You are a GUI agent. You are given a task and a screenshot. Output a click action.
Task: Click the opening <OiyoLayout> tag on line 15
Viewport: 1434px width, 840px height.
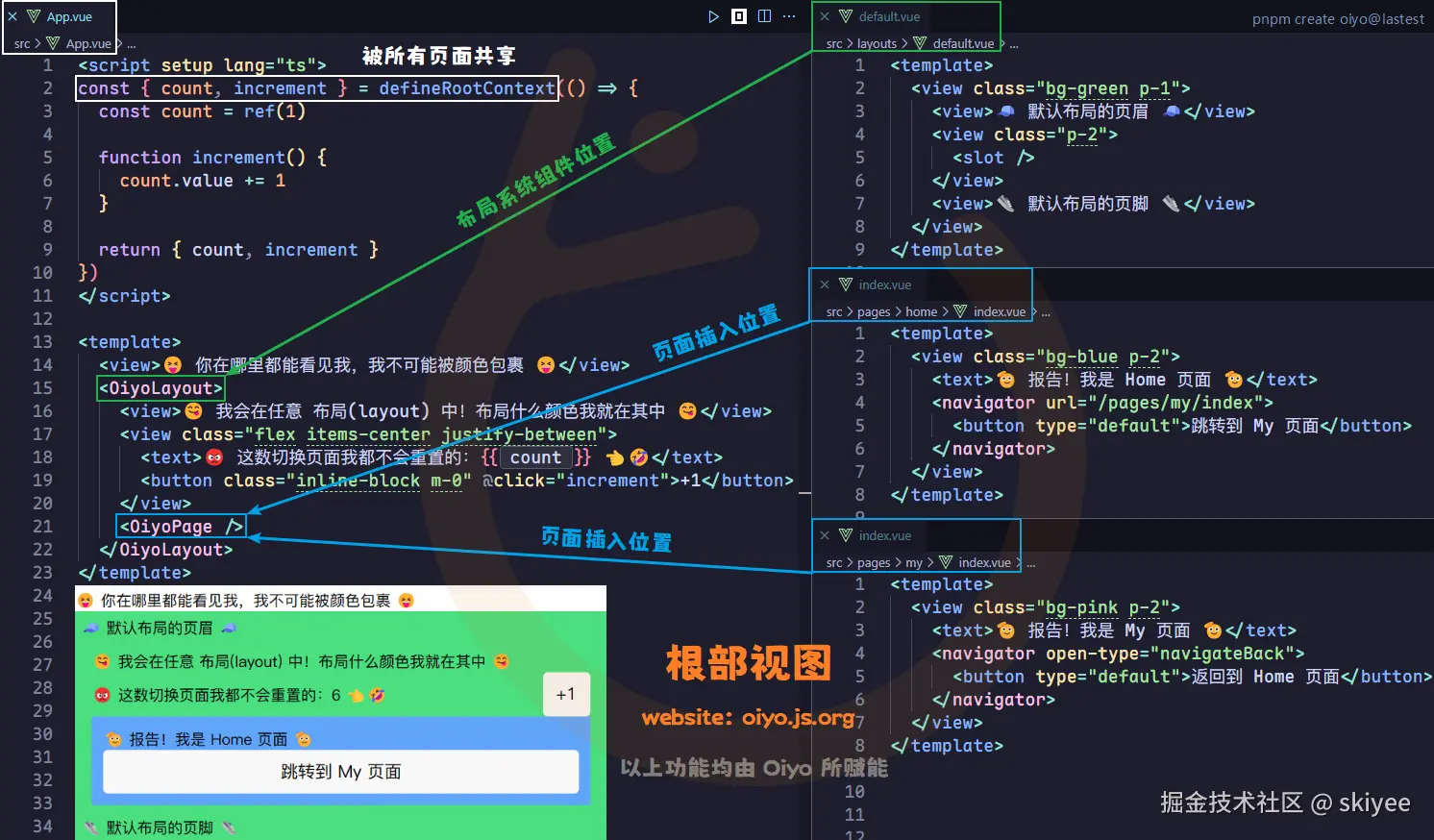(x=161, y=388)
